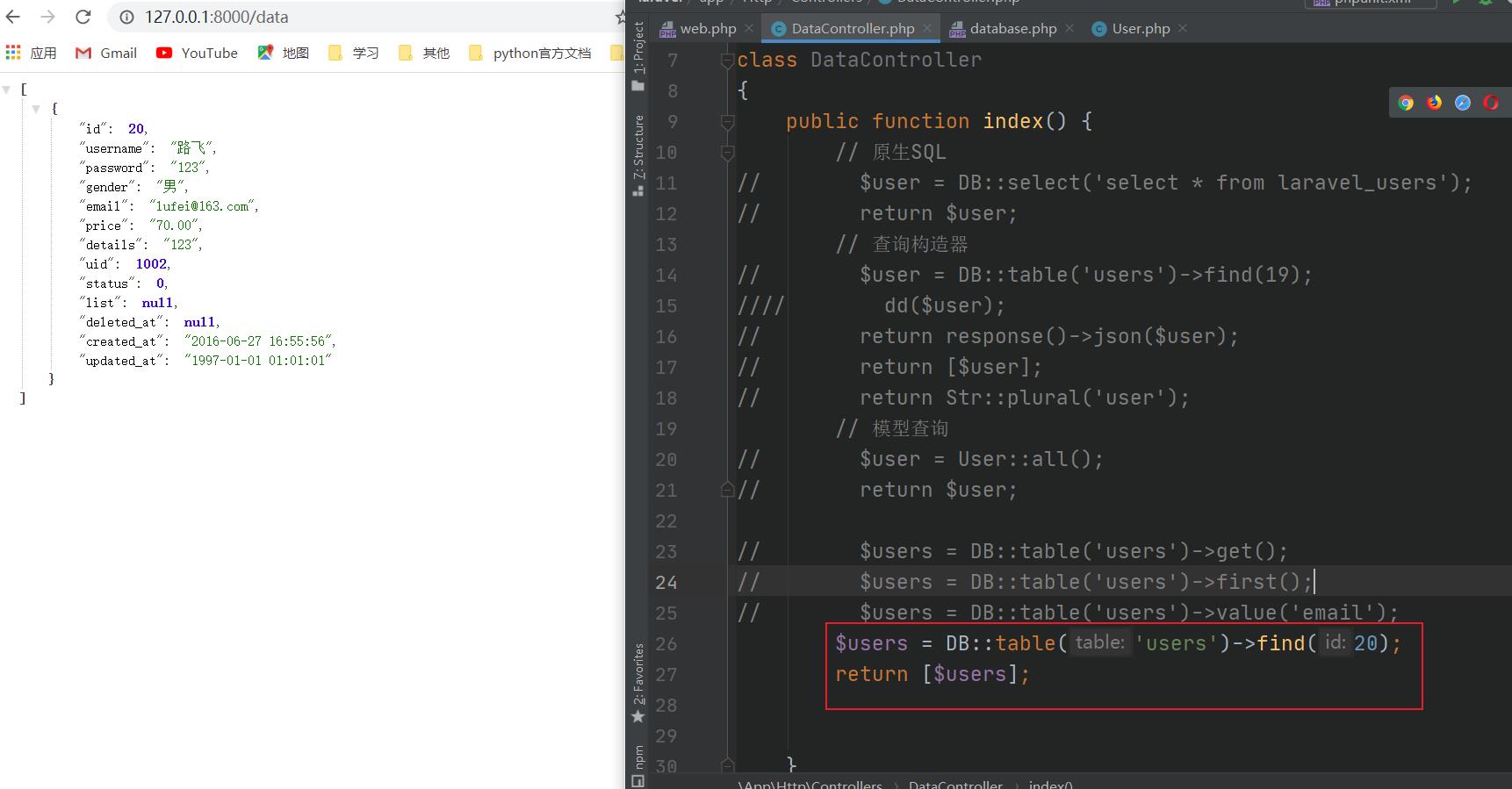Toggle tool window bars icon at bottom-left

tap(638, 780)
